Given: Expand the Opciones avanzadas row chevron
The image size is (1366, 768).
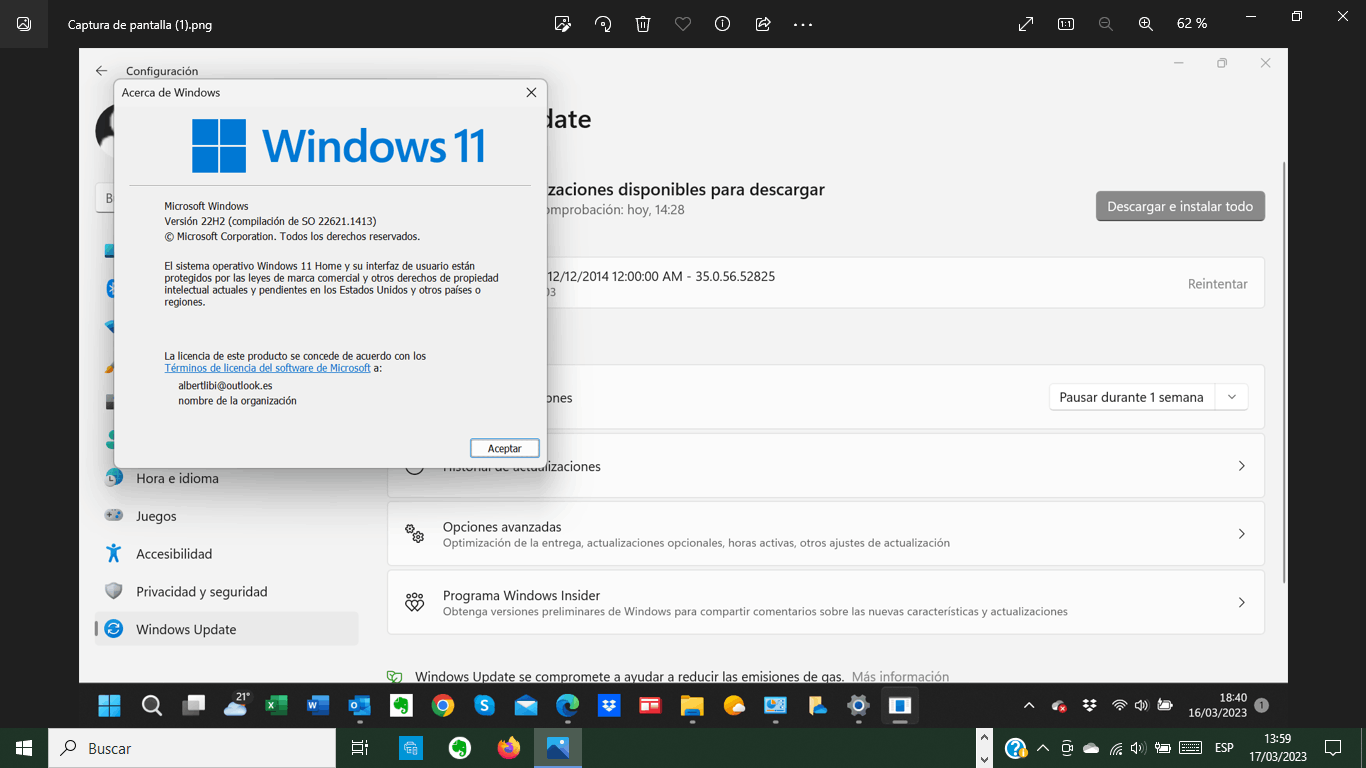Looking at the screenshot, I should tap(1241, 533).
